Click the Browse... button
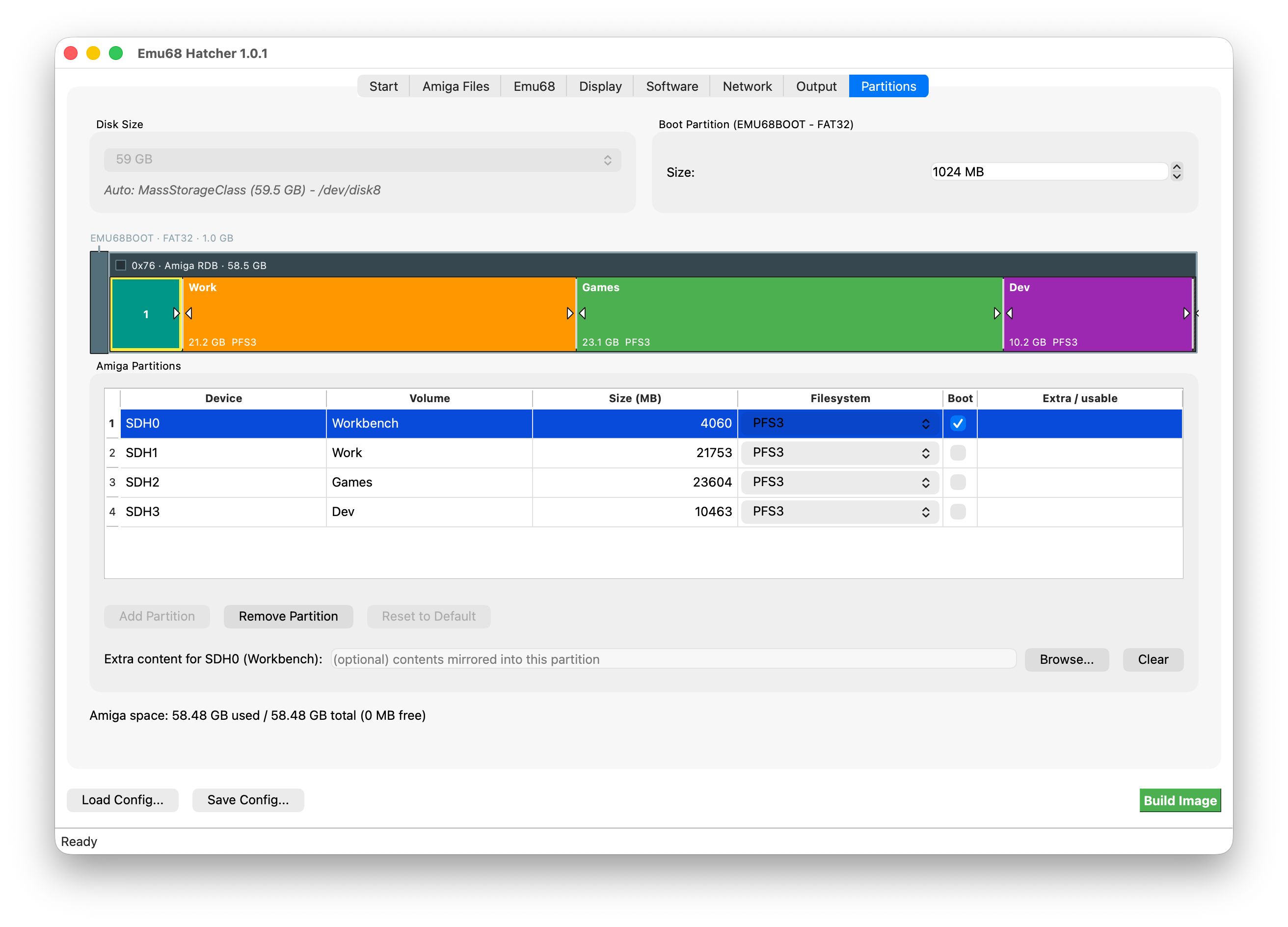This screenshot has width=1288, height=927. [1067, 659]
